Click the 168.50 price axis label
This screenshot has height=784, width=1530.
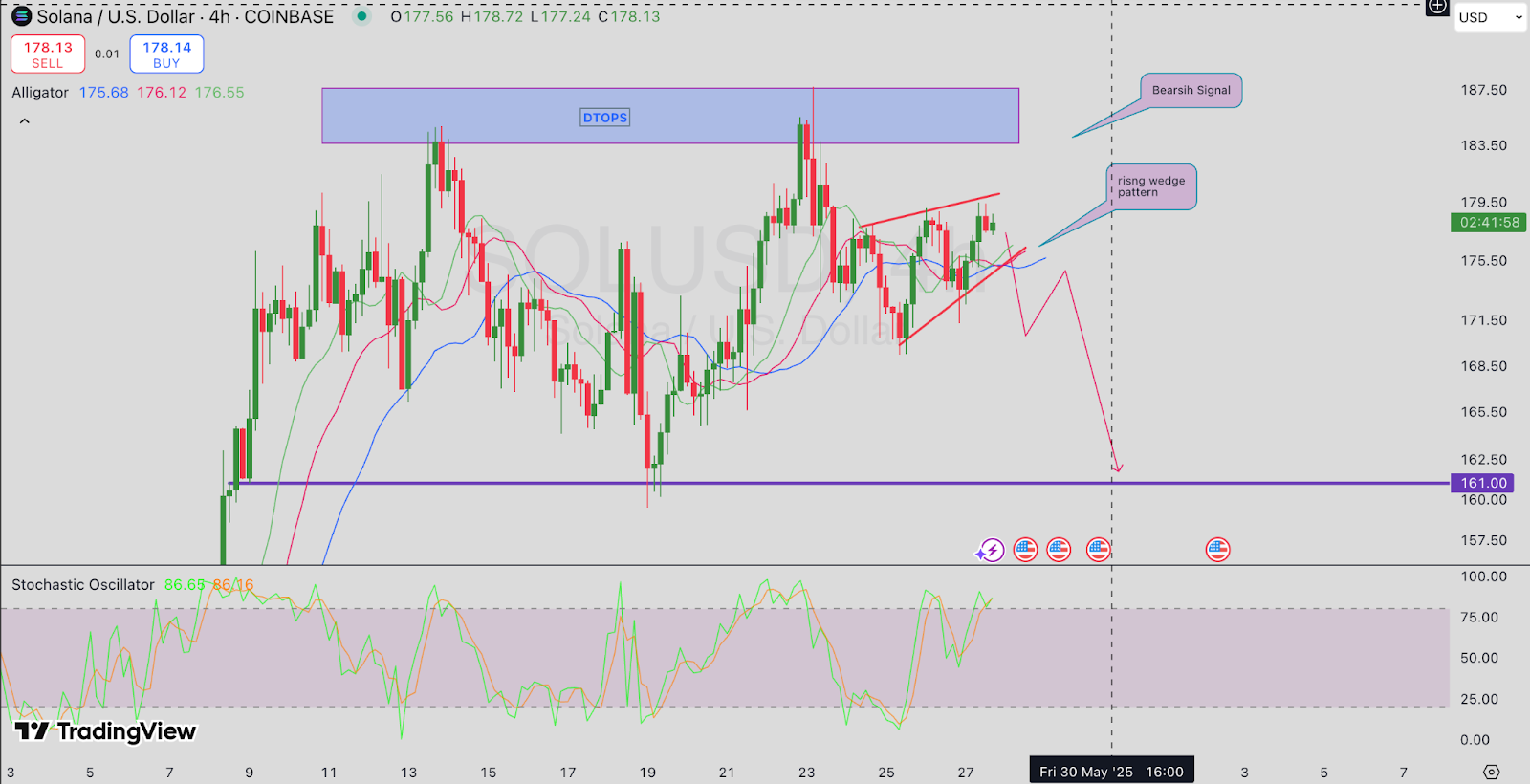pos(1483,366)
